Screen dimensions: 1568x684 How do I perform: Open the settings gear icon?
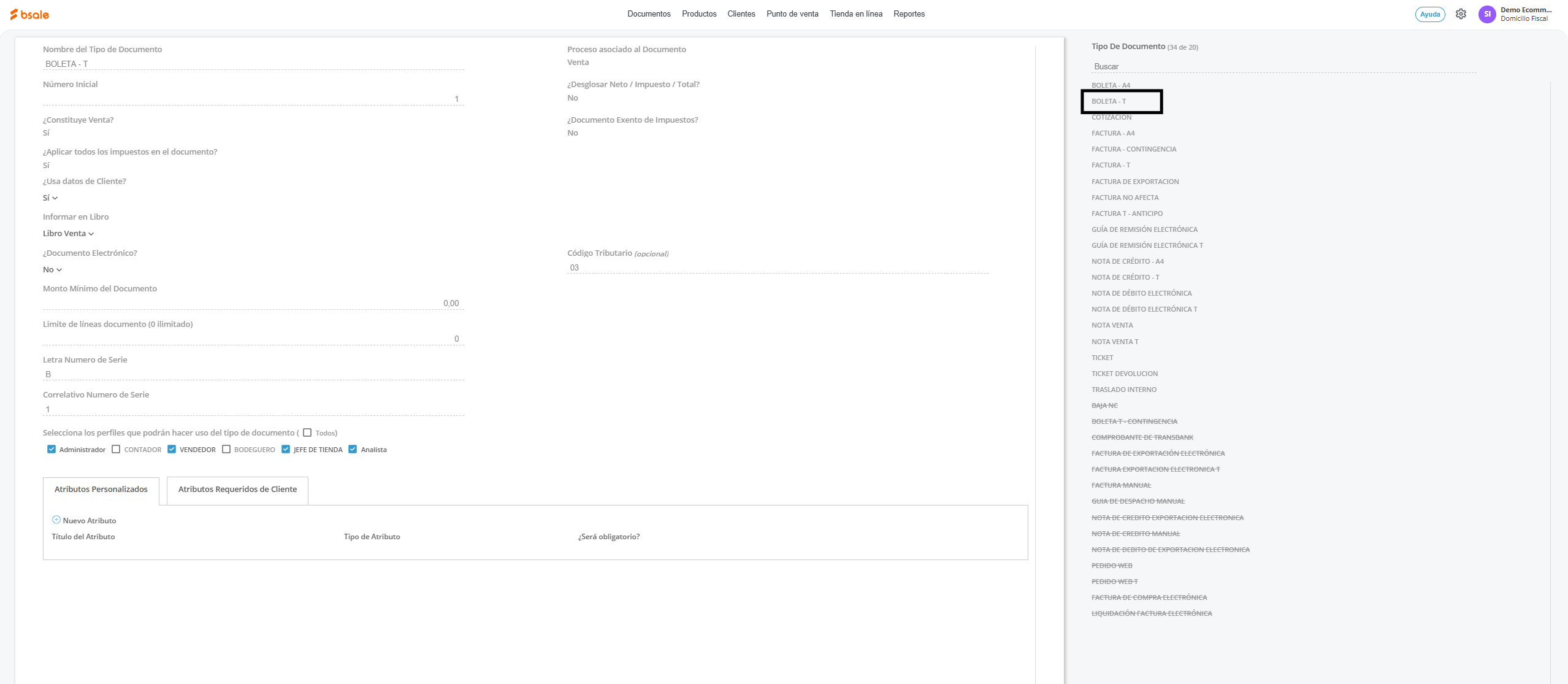[x=1461, y=14]
